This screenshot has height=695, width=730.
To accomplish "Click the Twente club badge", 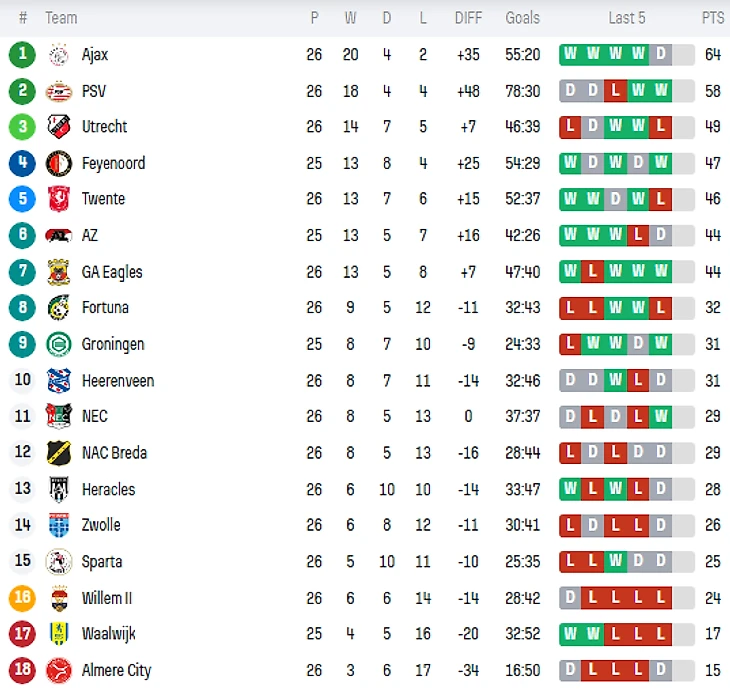I will click(59, 199).
